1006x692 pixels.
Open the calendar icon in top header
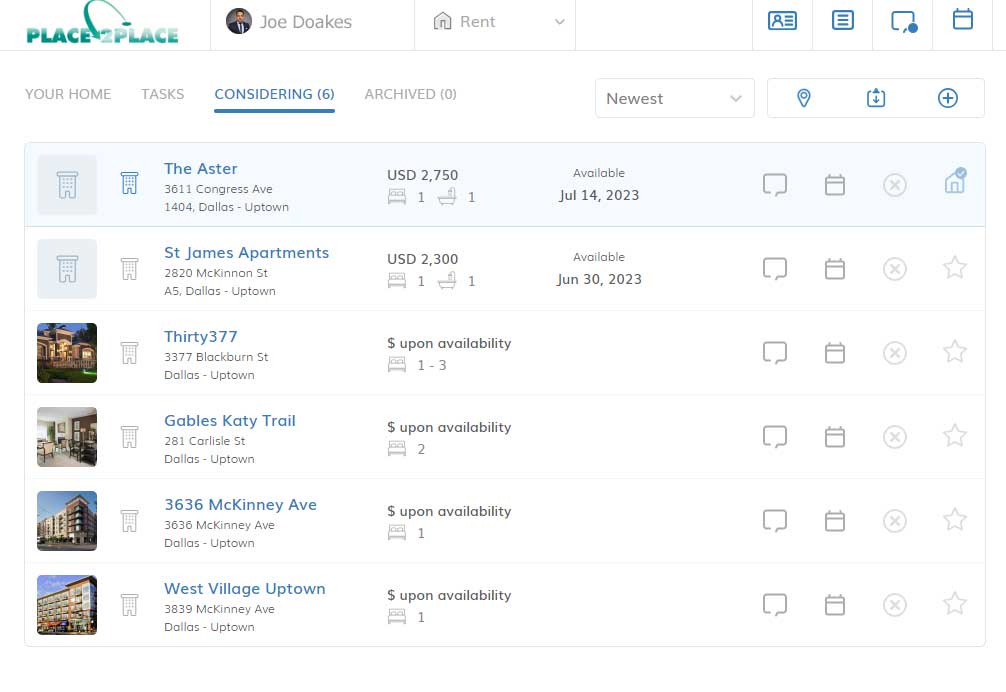coord(962,19)
